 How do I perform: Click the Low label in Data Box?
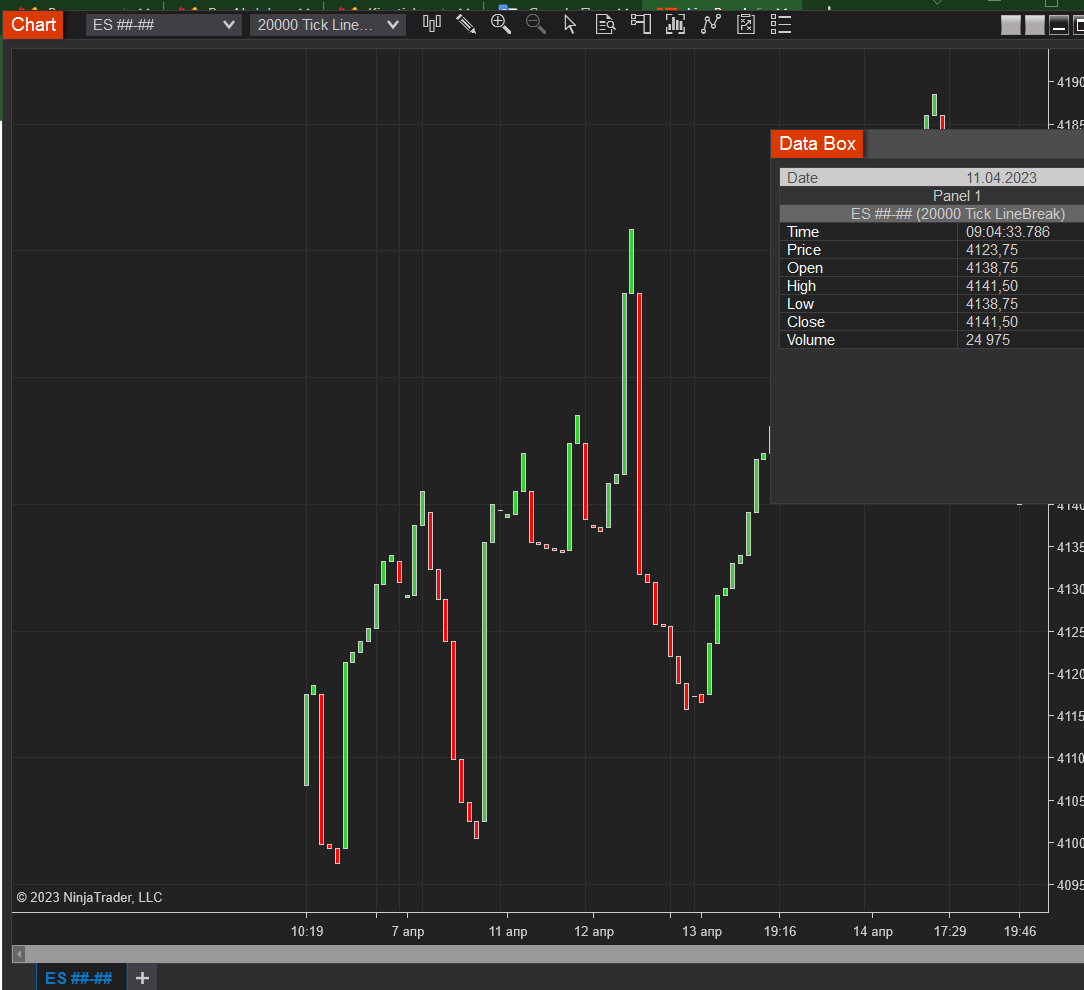800,303
